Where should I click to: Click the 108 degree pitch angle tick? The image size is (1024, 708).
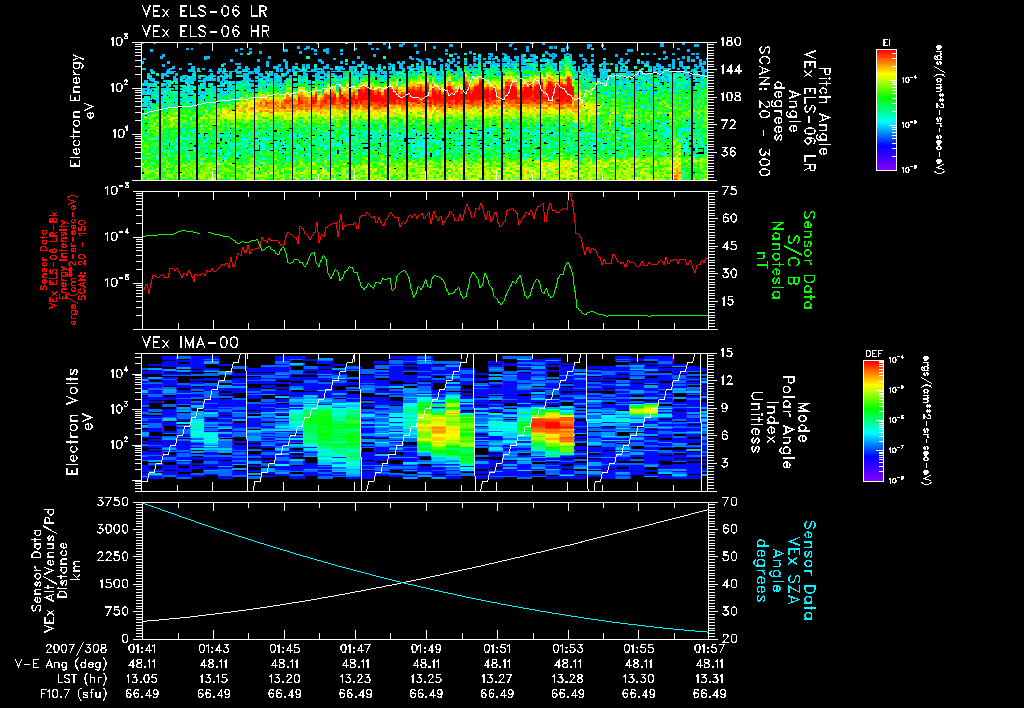[730, 97]
